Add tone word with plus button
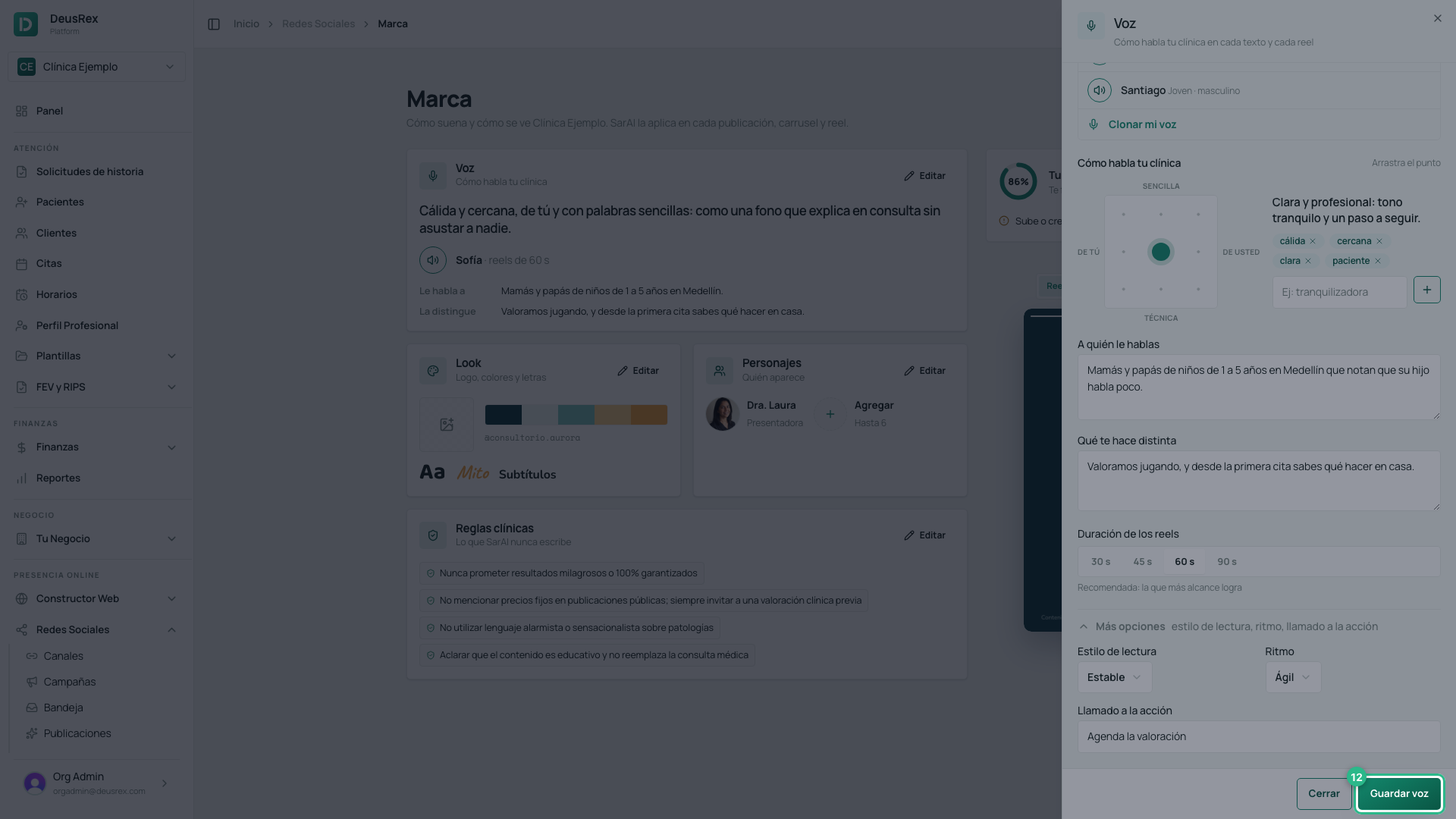This screenshot has width=1456, height=819. pos(1426,290)
